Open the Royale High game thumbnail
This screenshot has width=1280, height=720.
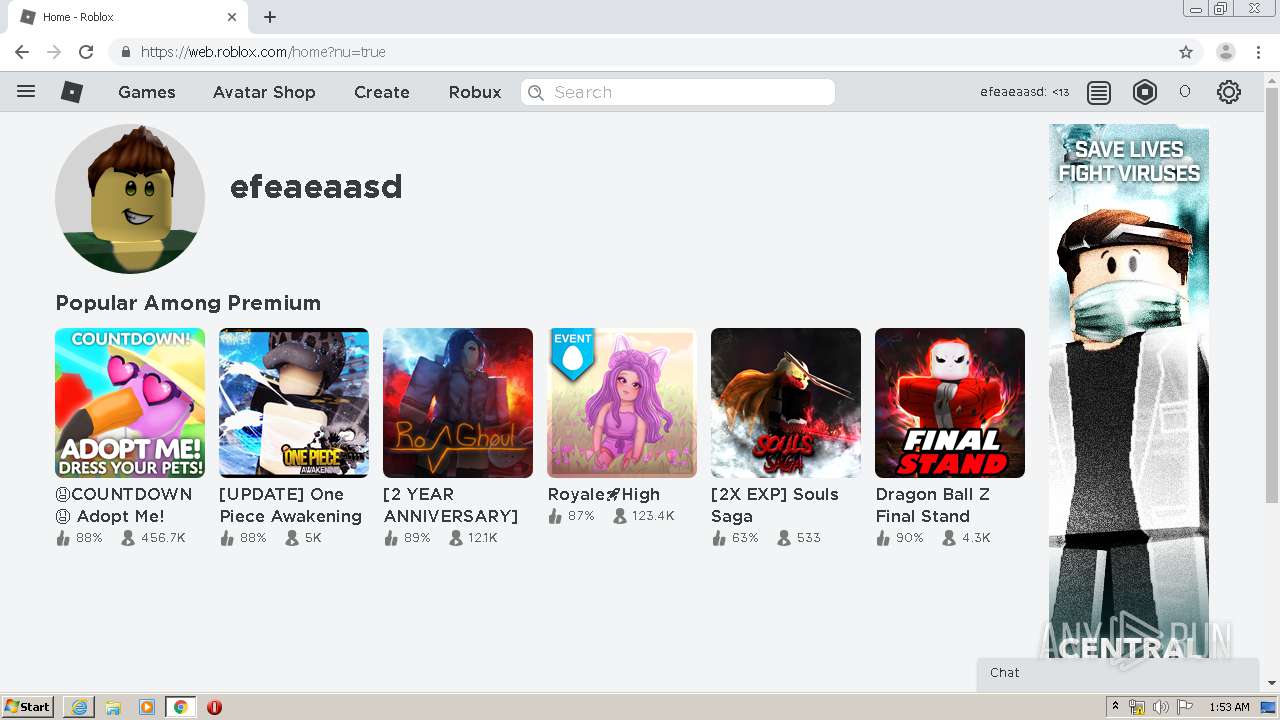622,403
